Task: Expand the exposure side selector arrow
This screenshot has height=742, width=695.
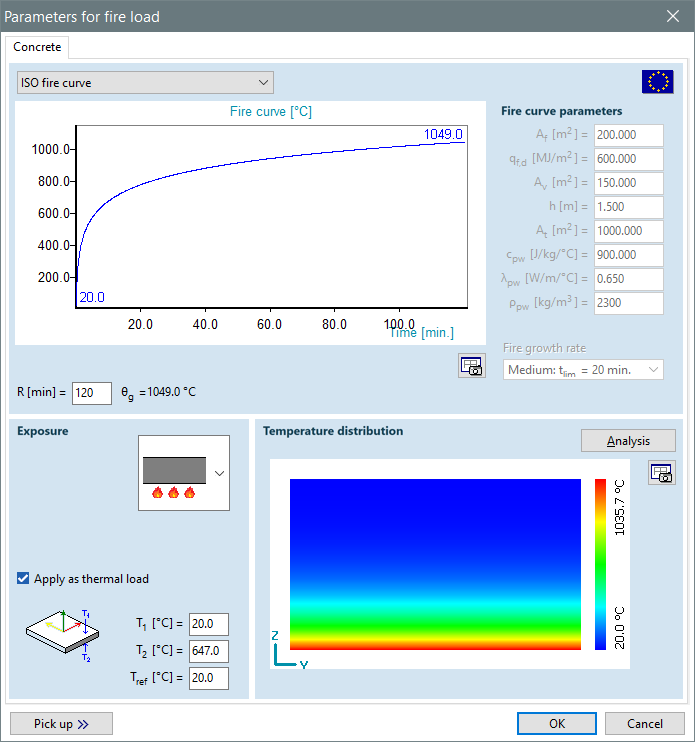Action: coord(220,473)
